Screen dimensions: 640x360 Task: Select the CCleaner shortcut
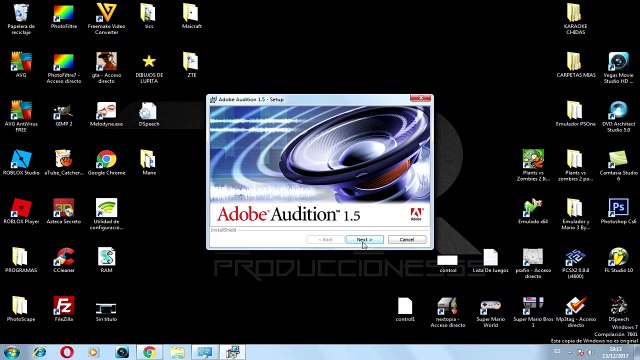tap(64, 260)
